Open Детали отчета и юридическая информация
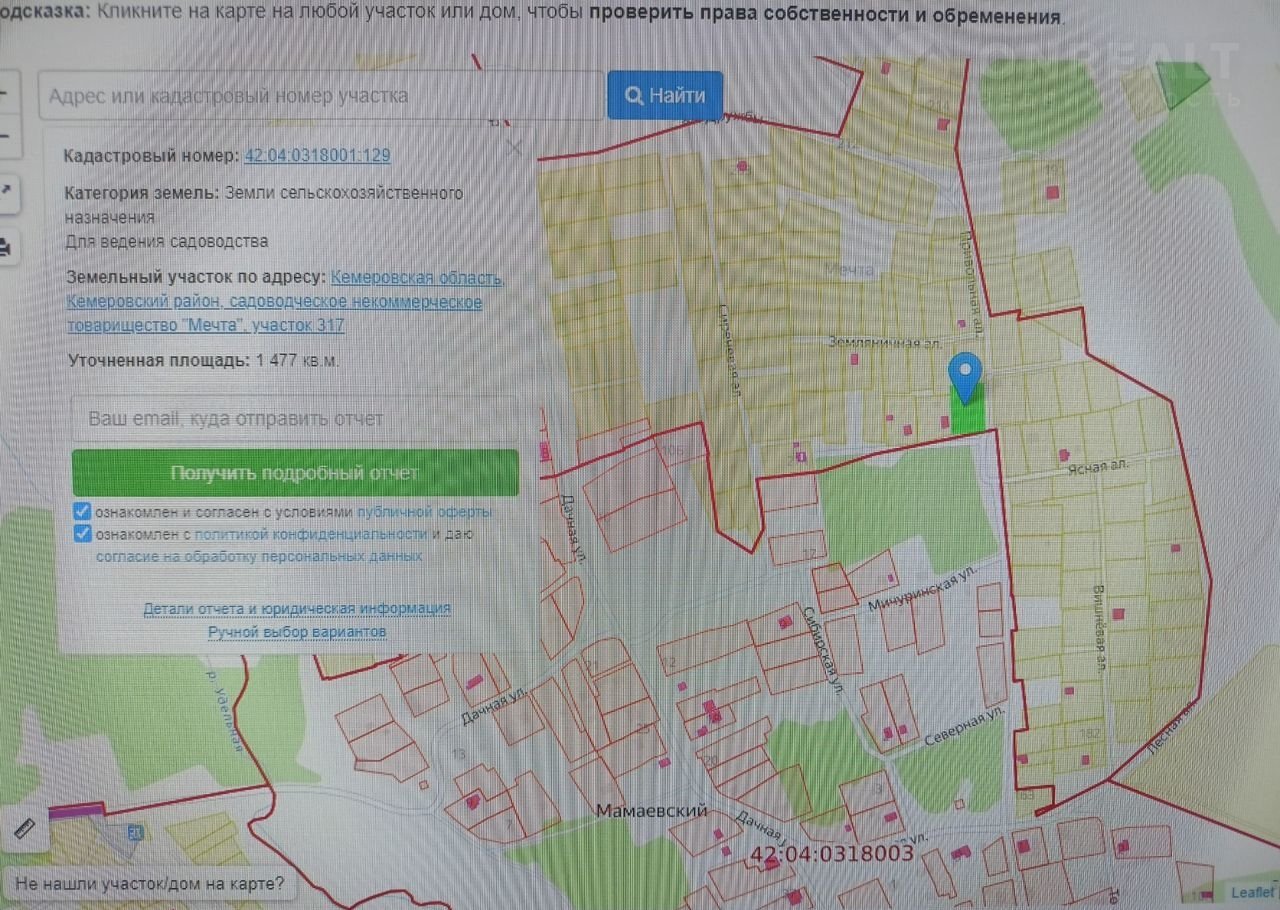Screen dimensions: 1280x910 pos(296,608)
